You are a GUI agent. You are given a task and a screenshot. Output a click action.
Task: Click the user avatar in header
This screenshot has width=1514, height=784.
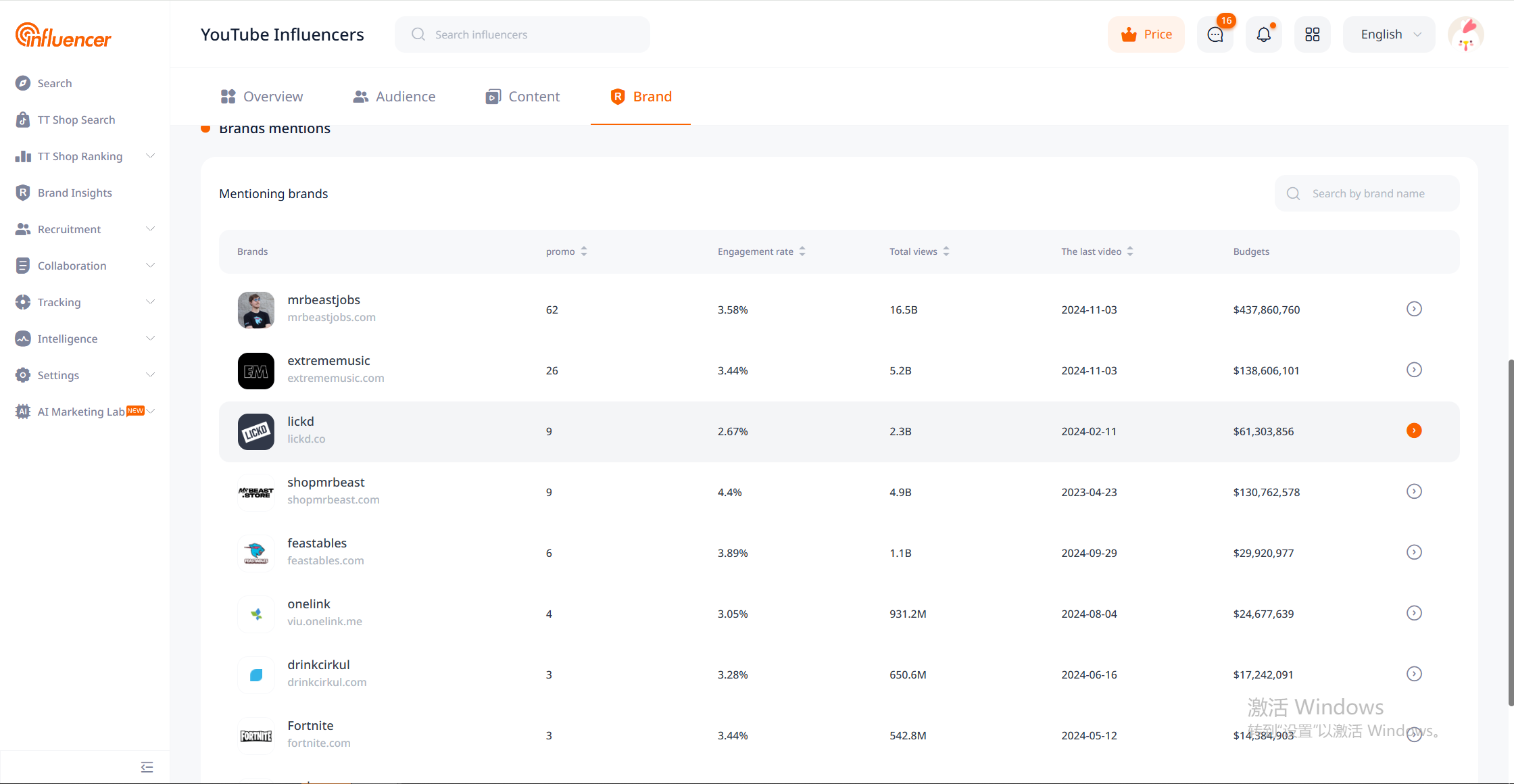click(x=1465, y=34)
